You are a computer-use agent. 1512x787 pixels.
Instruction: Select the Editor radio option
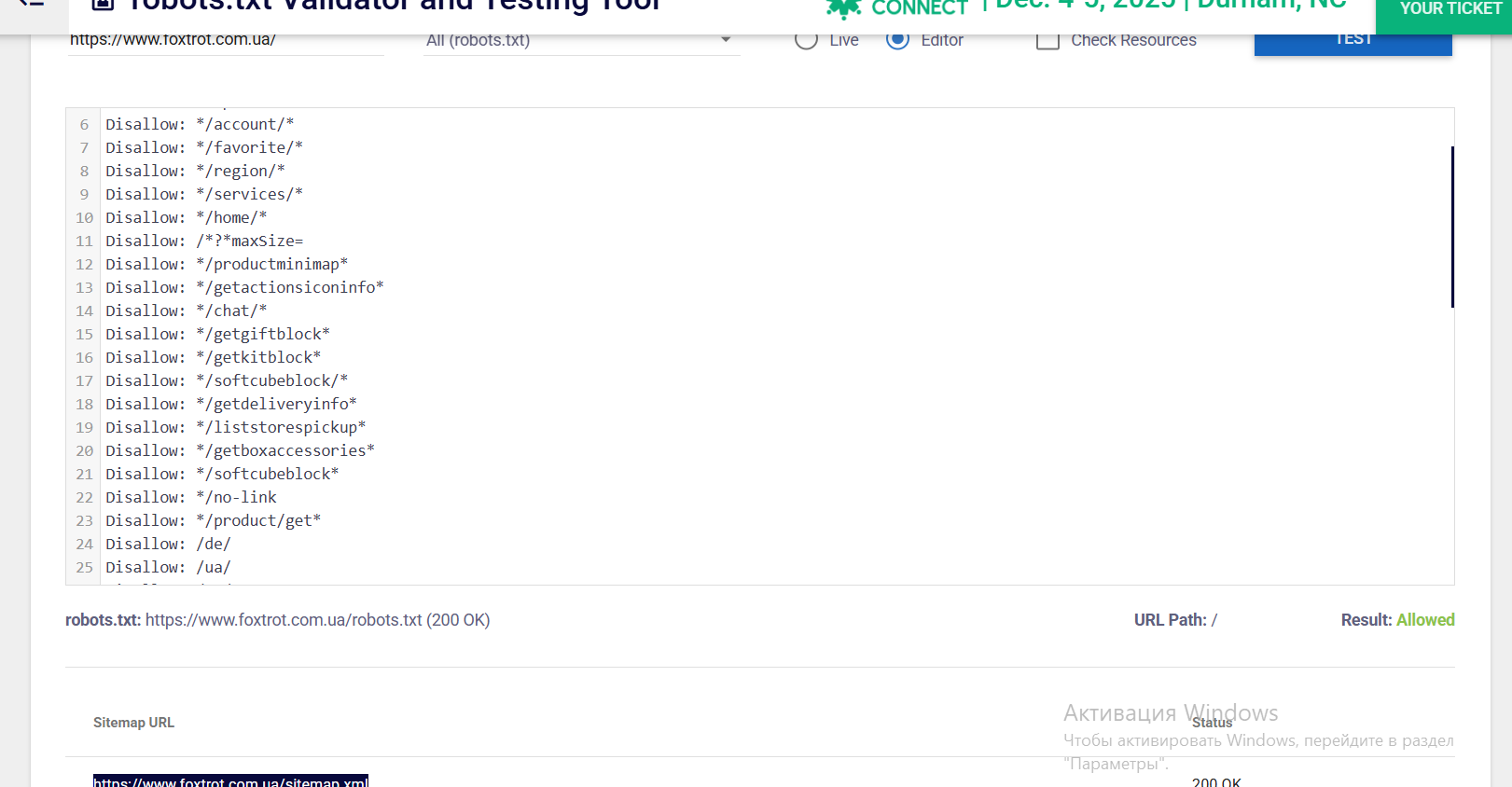(x=897, y=40)
